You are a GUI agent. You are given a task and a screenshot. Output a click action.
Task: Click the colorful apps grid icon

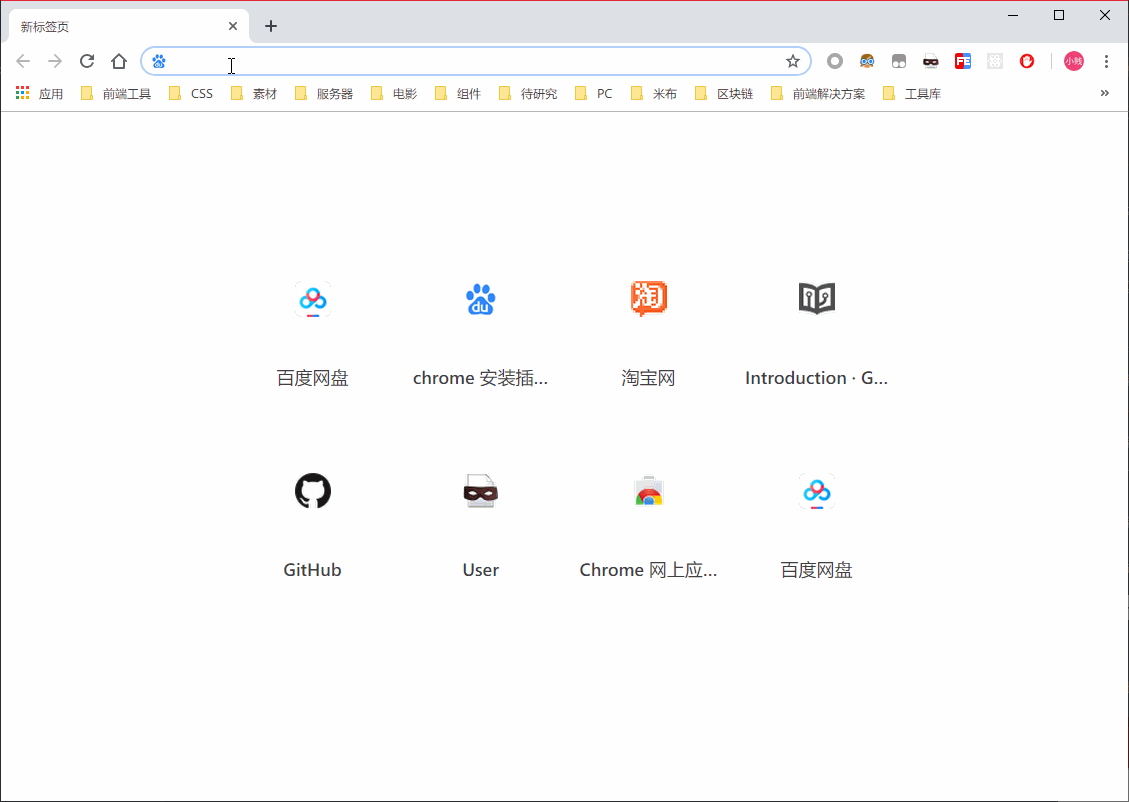coord(22,92)
